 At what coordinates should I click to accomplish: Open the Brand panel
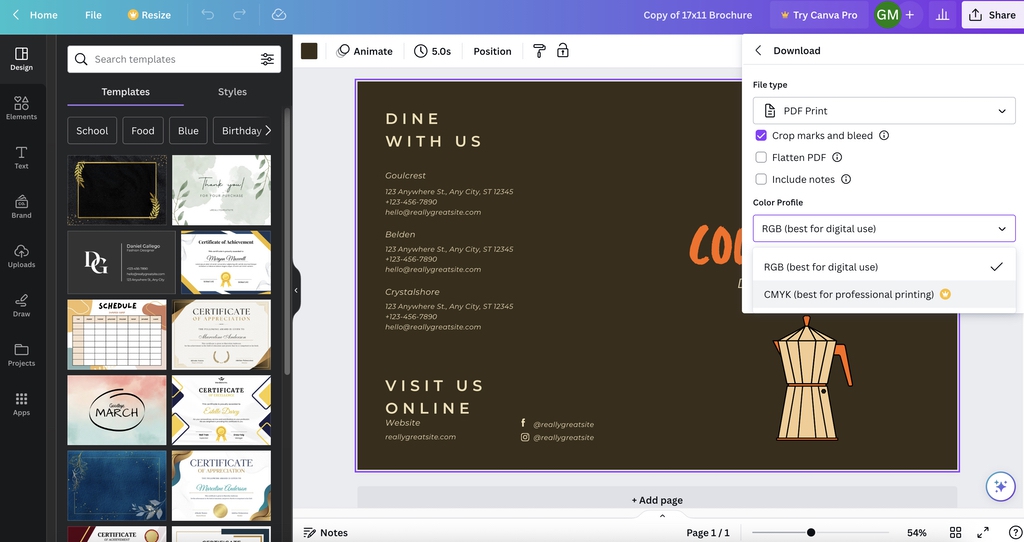point(22,206)
